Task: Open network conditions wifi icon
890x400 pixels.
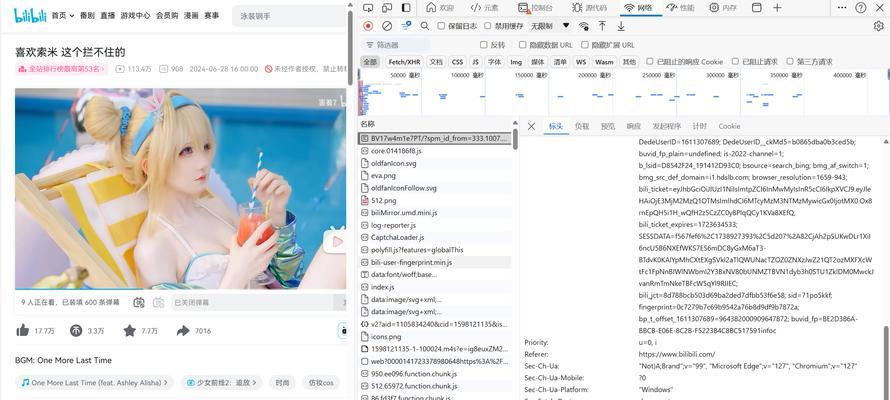Action: pos(583,26)
